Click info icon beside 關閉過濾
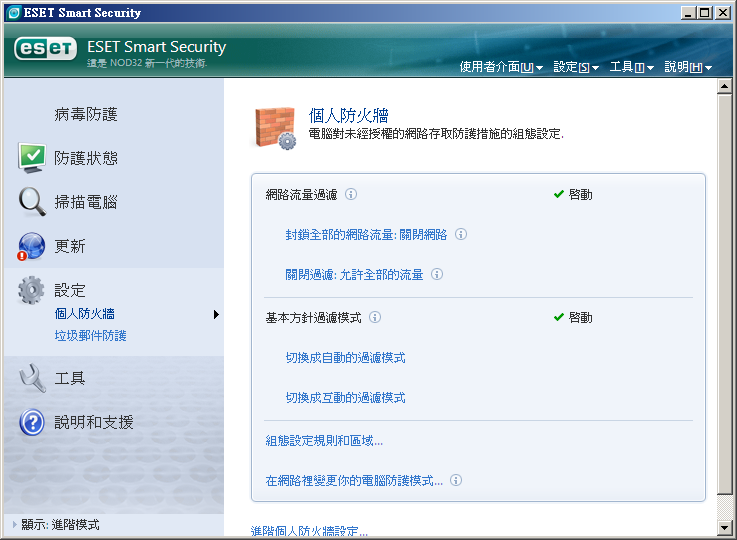The width and height of the screenshot is (737, 540). point(437,274)
